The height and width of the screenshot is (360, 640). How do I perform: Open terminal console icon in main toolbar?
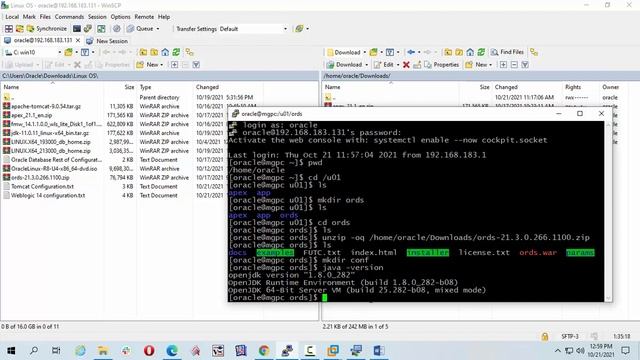pyautogui.click(x=77, y=29)
